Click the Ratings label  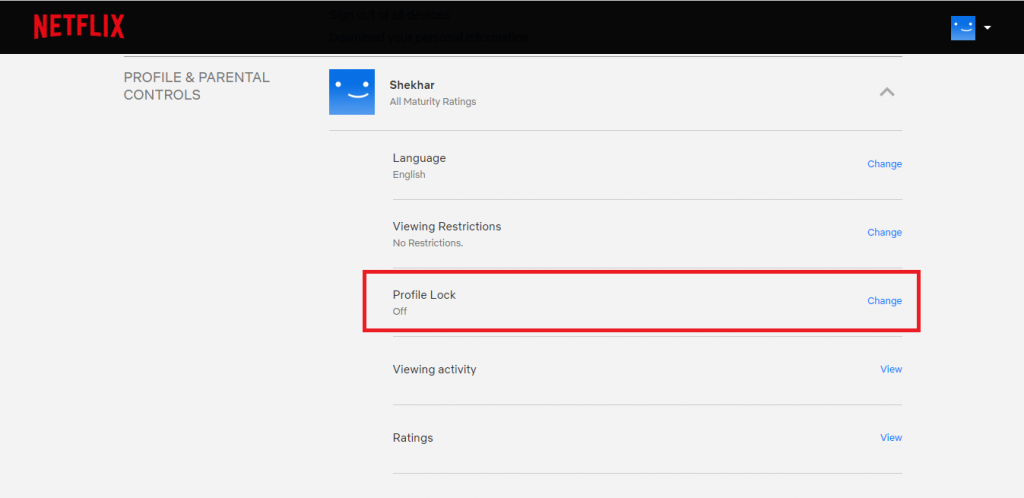point(413,438)
